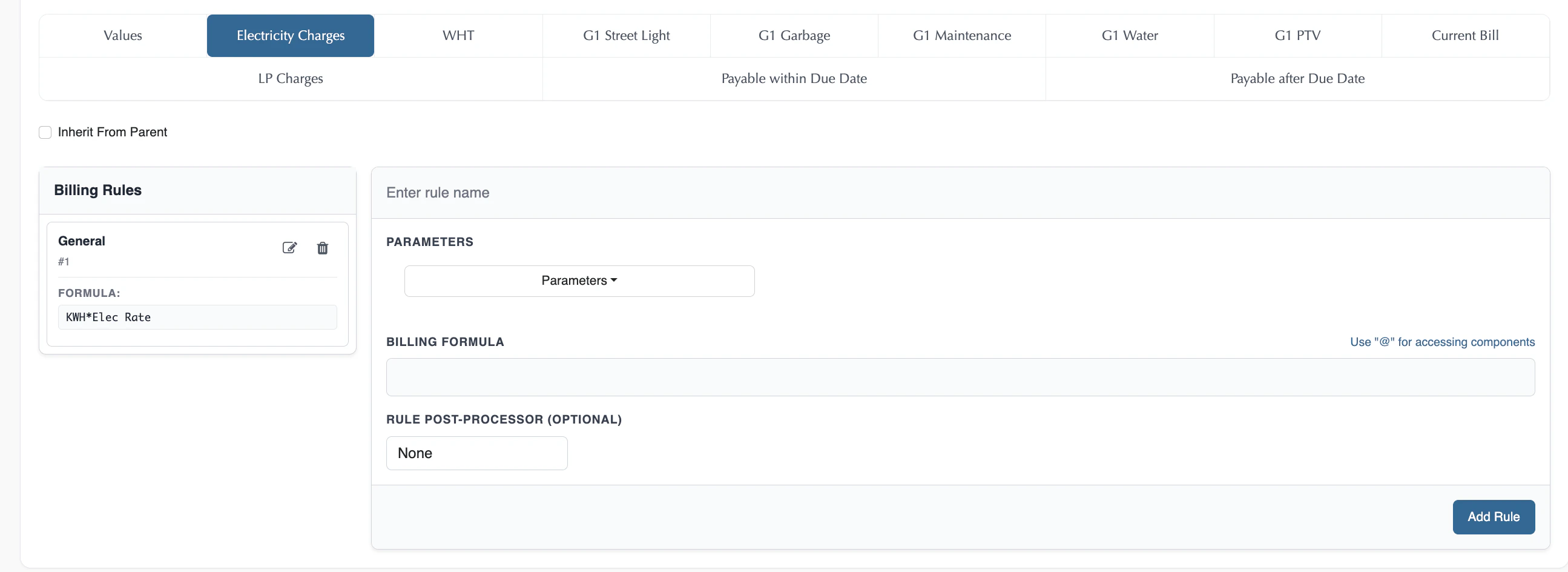Go to G1 Street Light tab

(627, 35)
